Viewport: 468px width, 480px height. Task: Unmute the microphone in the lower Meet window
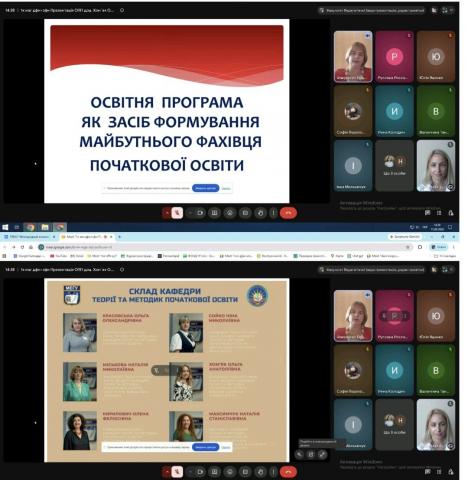[177, 472]
